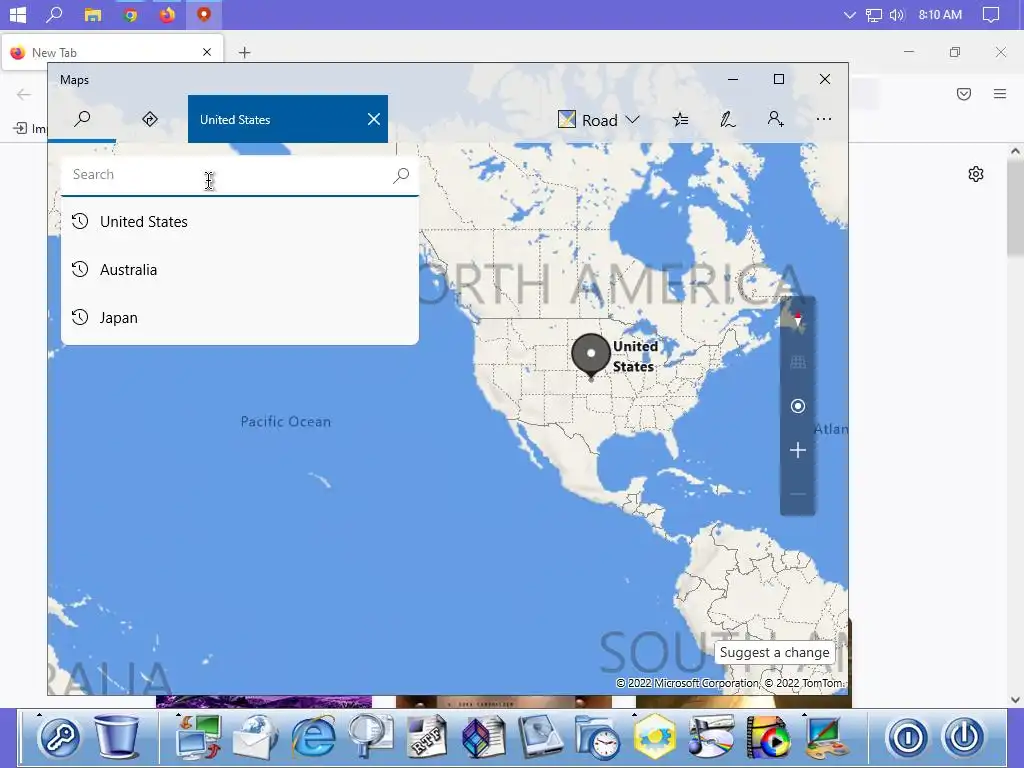Toggle the tilt map view control
Viewport: 1024px width, 768px height.
pos(797,362)
